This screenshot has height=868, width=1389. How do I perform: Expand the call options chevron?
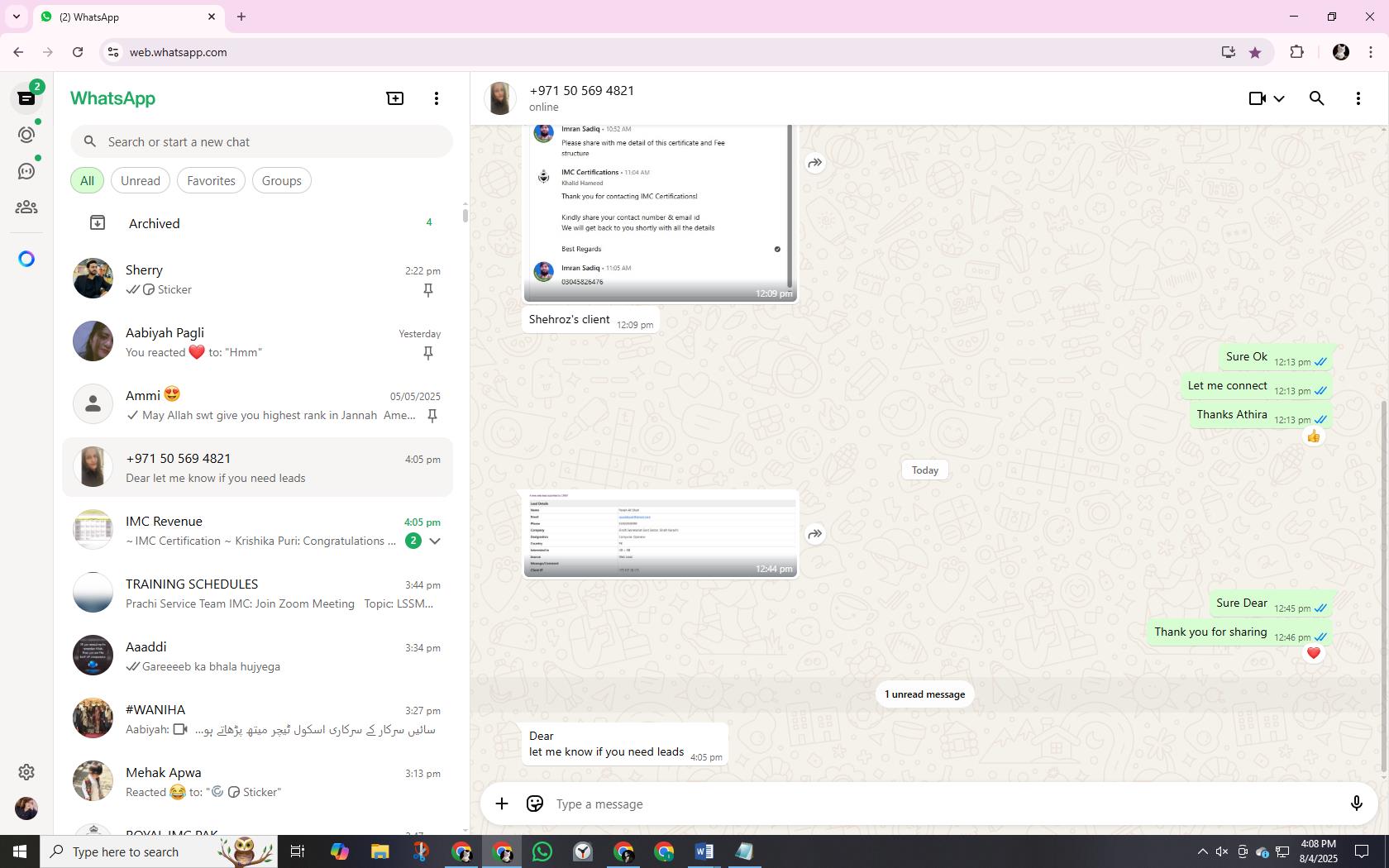[x=1279, y=98]
